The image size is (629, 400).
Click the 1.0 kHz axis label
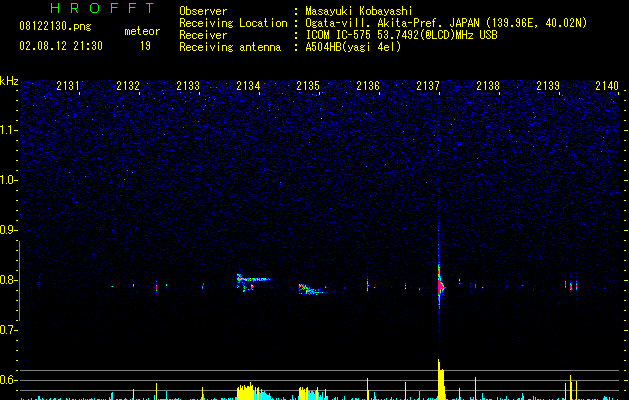click(9, 180)
